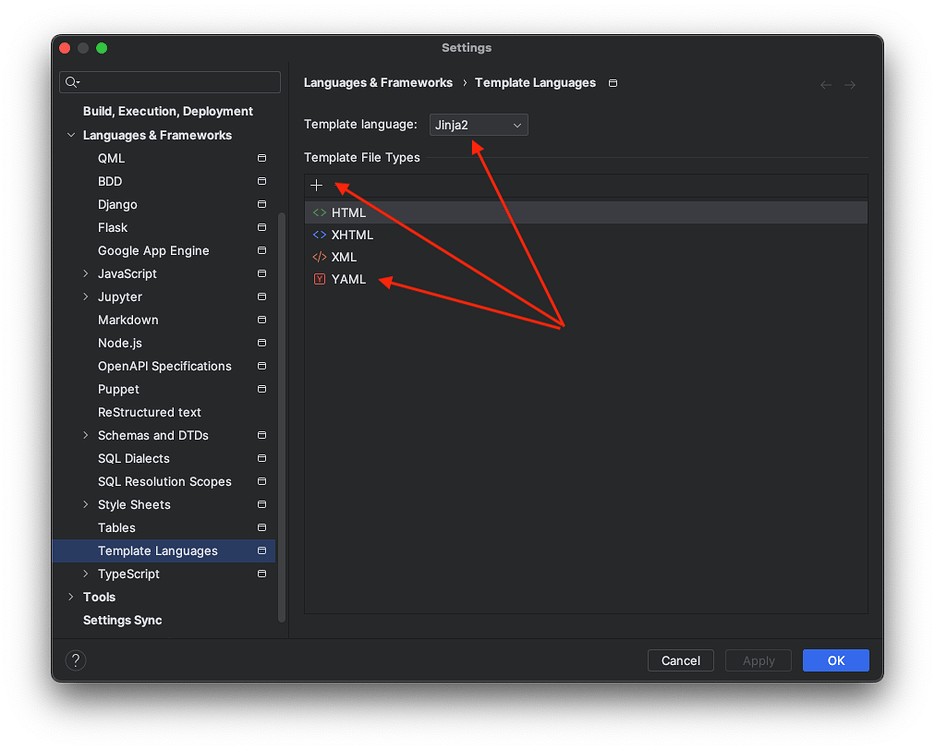
Task: Expand the JavaScript tree node
Action: [84, 273]
